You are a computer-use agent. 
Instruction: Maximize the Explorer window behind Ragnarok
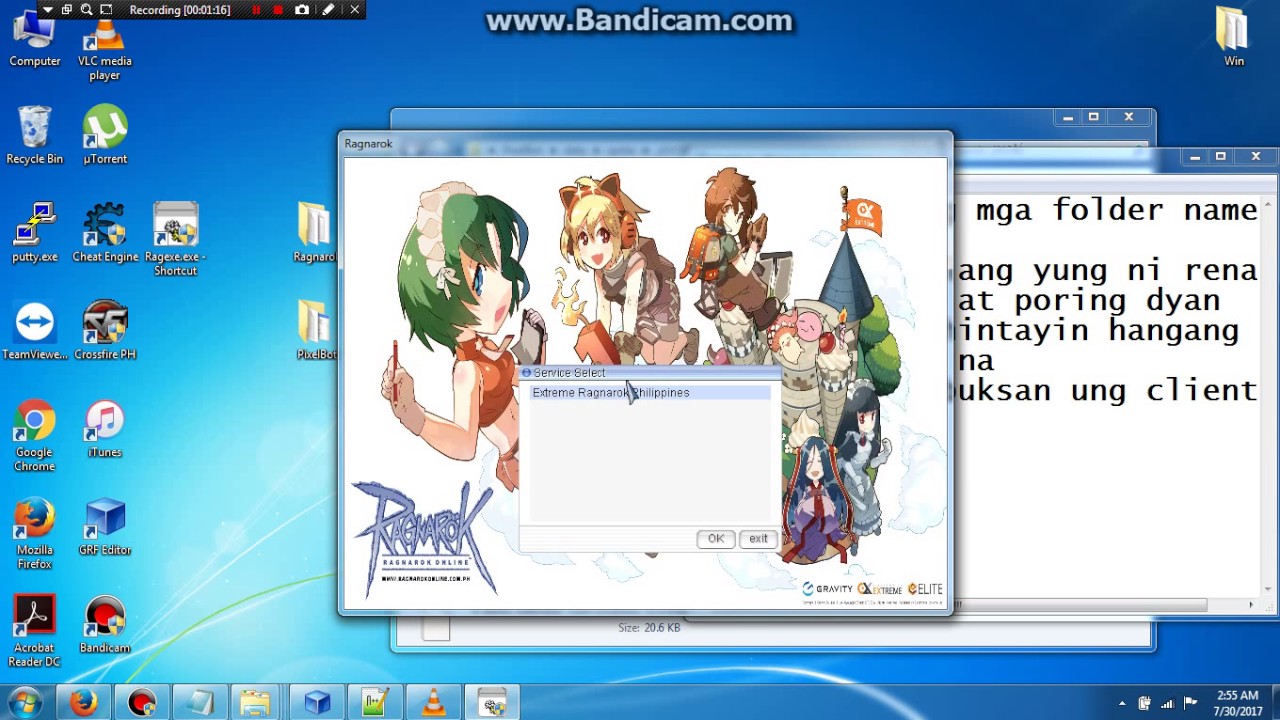pos(1094,117)
